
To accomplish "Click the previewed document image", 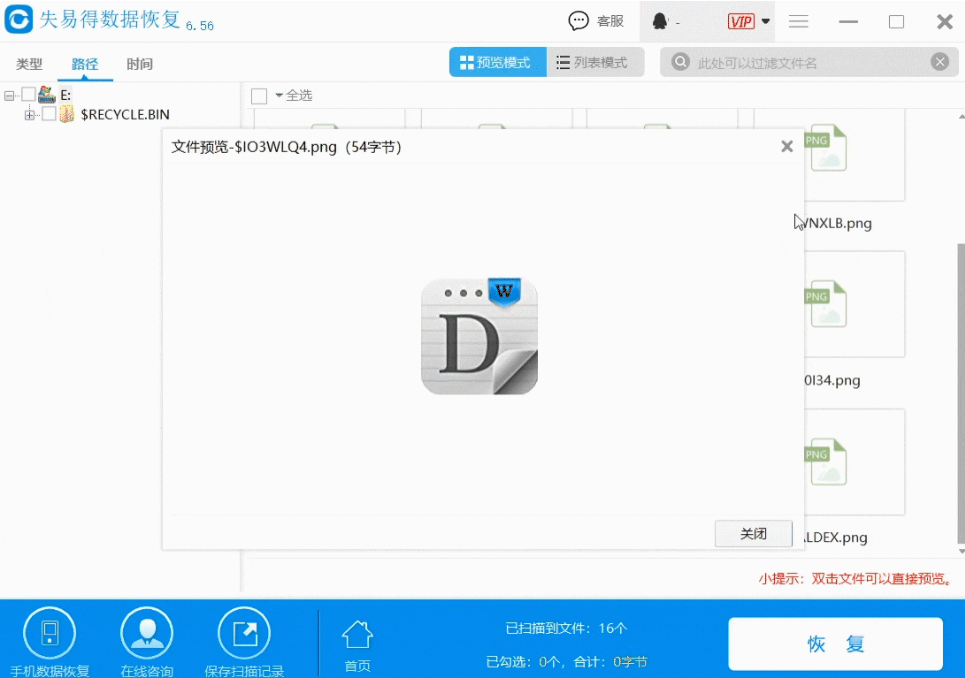I will tap(479, 336).
